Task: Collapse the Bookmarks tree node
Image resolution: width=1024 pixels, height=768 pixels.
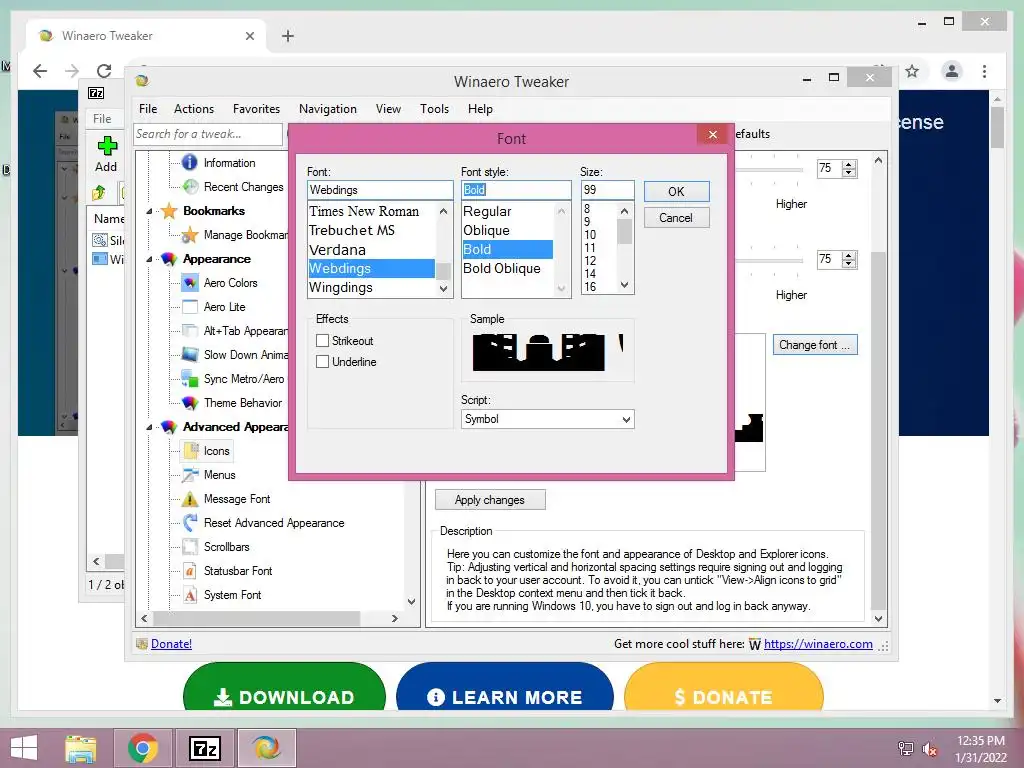Action: (x=150, y=211)
